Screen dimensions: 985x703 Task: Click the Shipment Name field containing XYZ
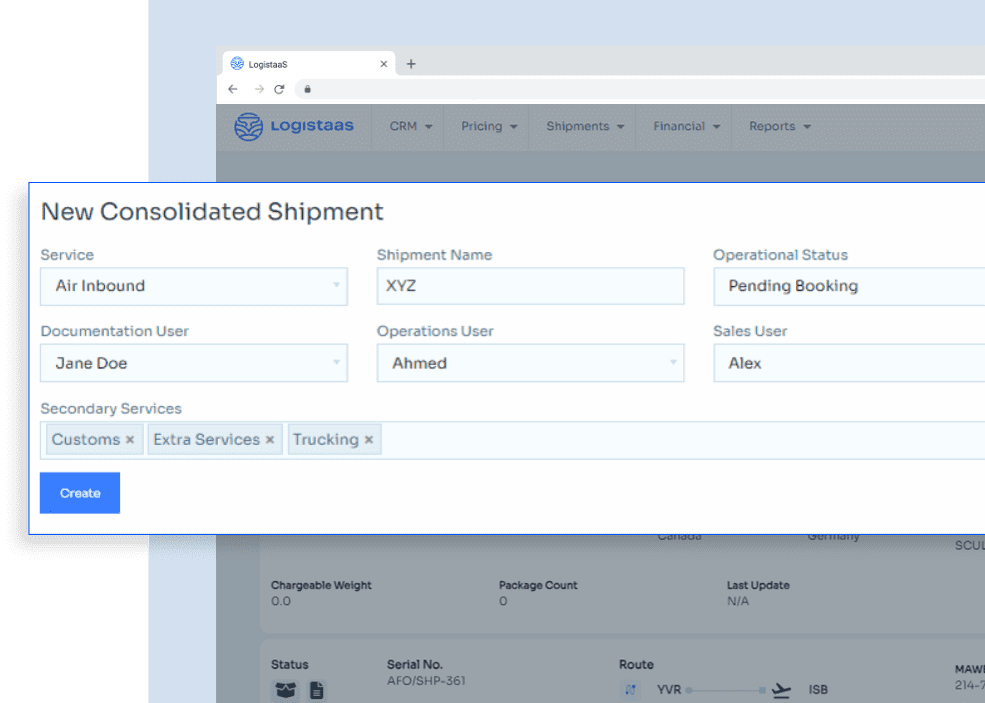coord(530,286)
